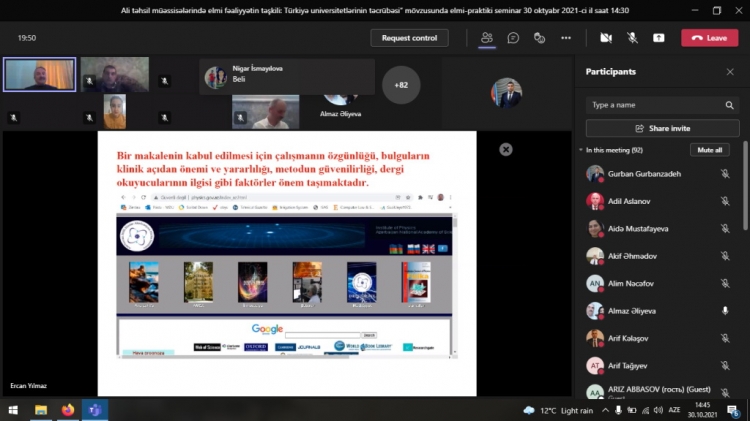Open the More actions ellipsis menu
Image resolution: width=750 pixels, height=421 pixels.
click(x=566, y=38)
